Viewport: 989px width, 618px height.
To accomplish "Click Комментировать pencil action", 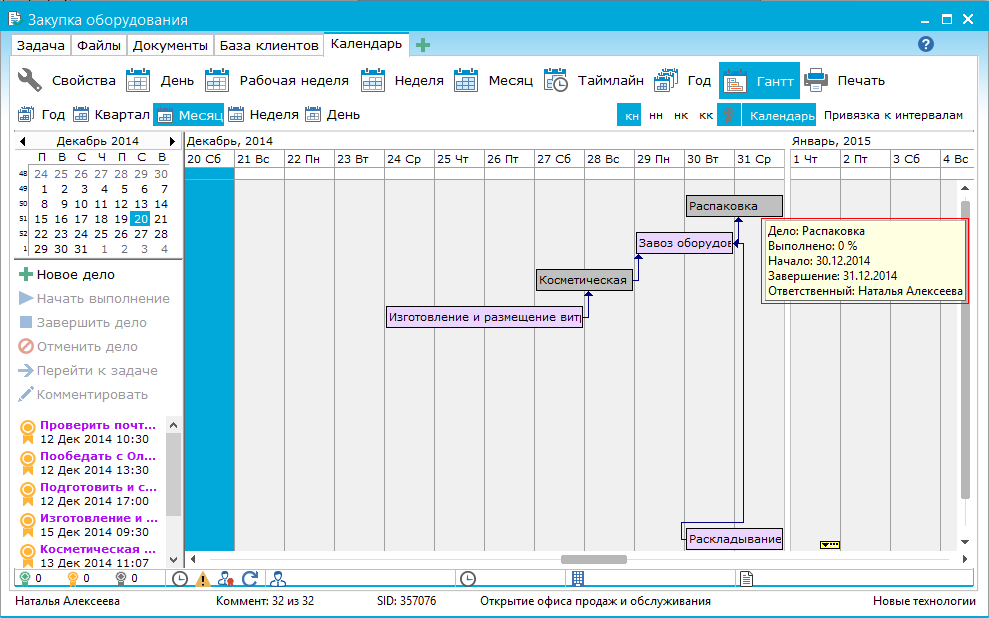I will 83,394.
